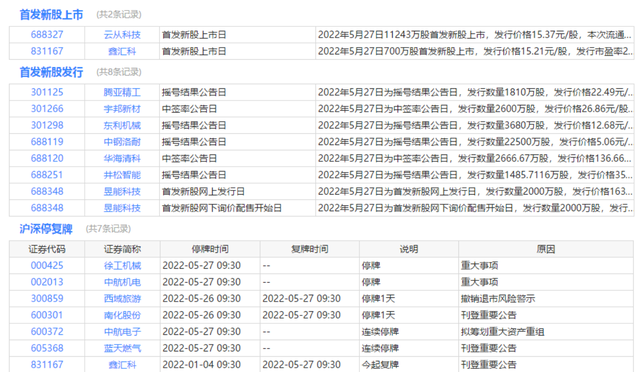Open stock code 688120
Screen dimensions: 640x372
[x=47, y=158]
